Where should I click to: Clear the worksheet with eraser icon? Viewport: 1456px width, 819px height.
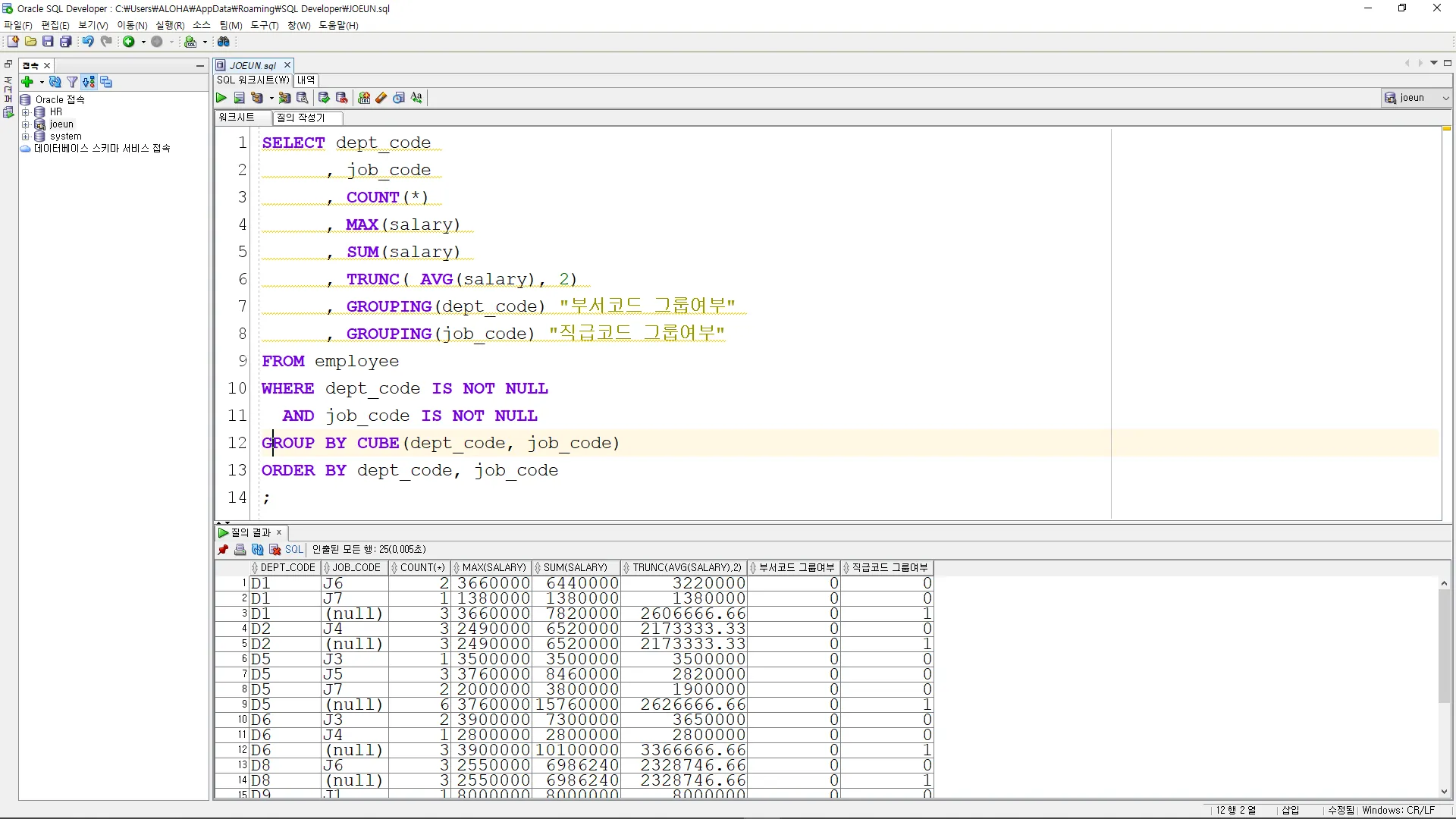381,98
